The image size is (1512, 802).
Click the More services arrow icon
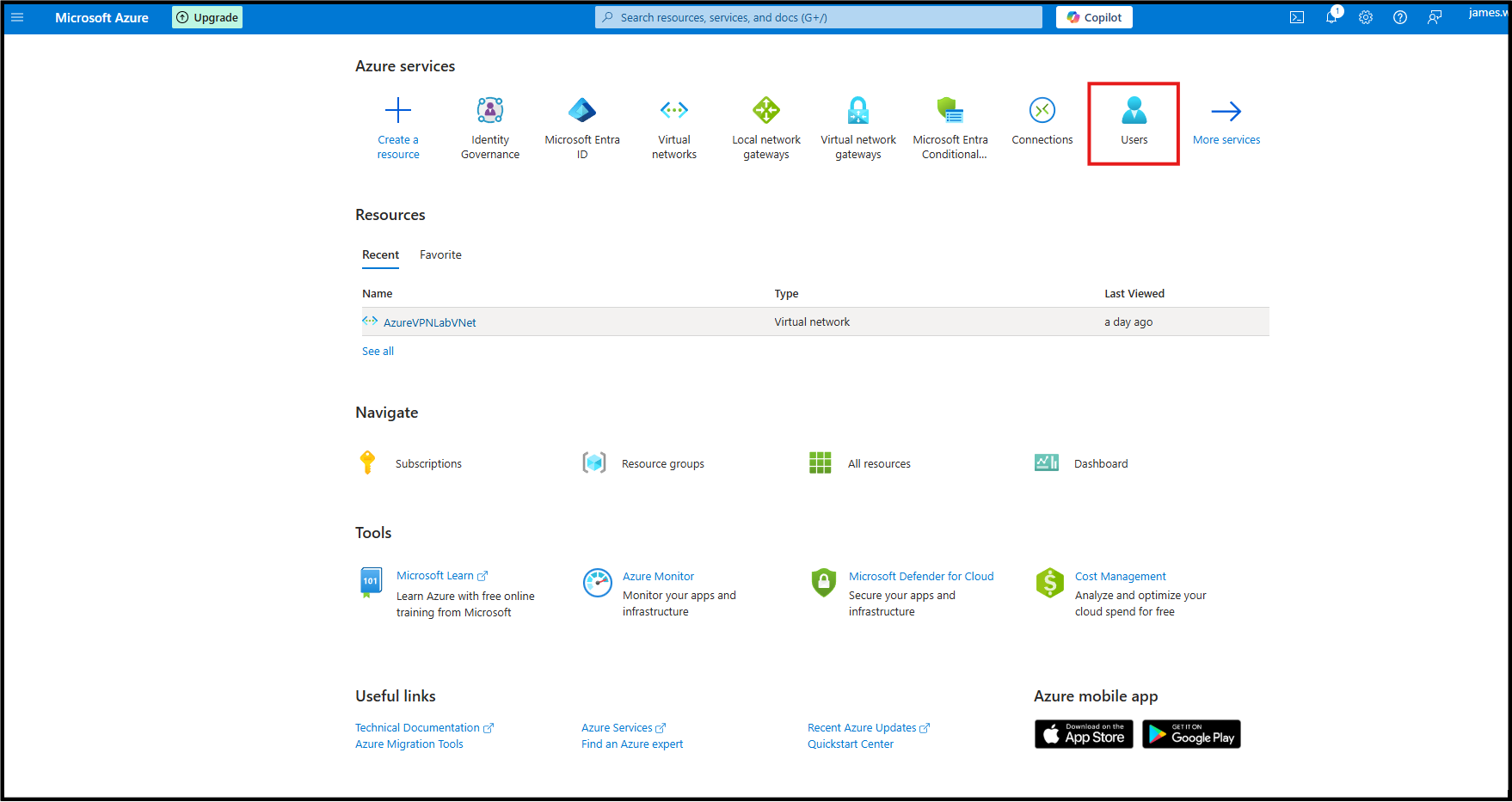[x=1226, y=111]
